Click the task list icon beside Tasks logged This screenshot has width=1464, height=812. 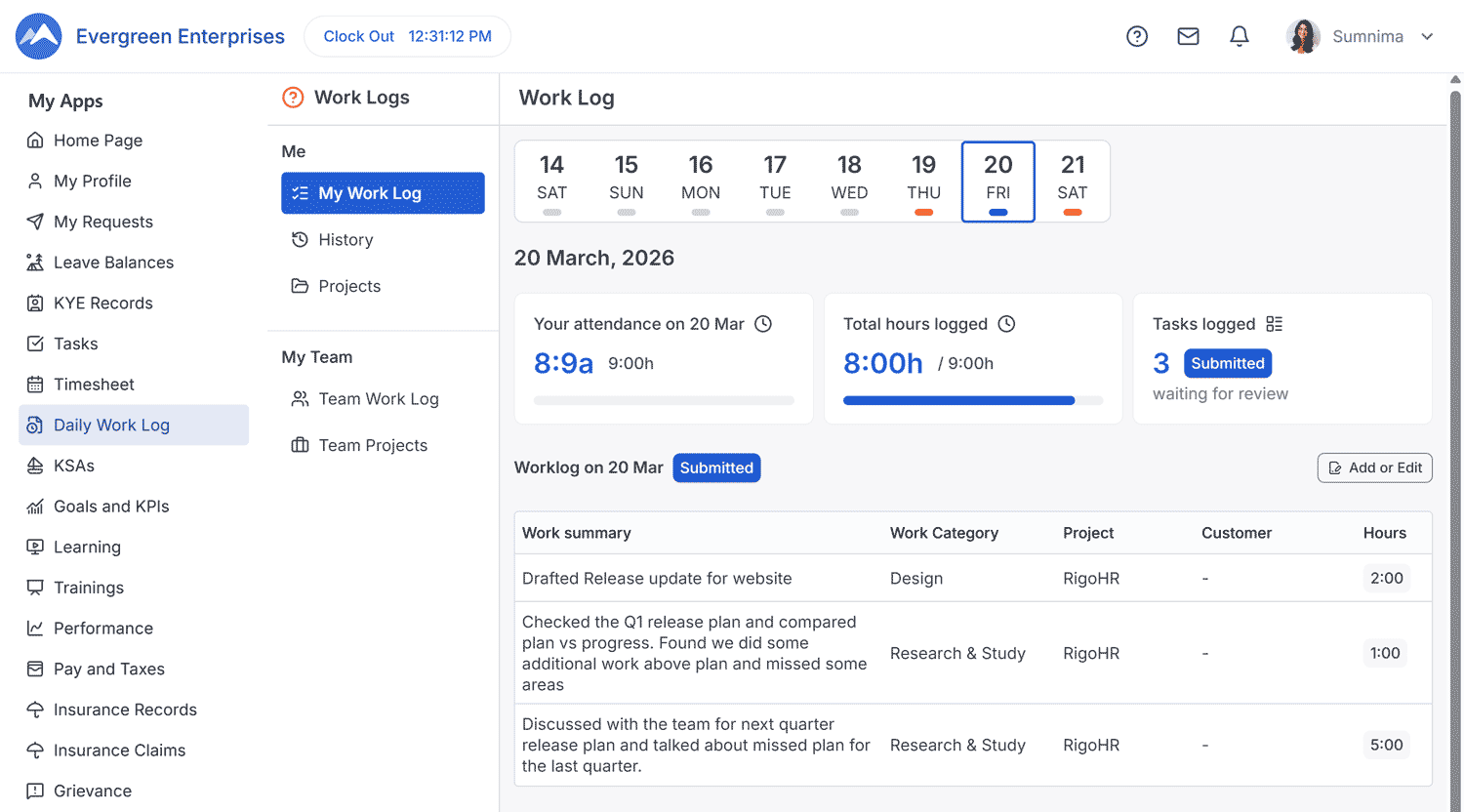(1274, 324)
